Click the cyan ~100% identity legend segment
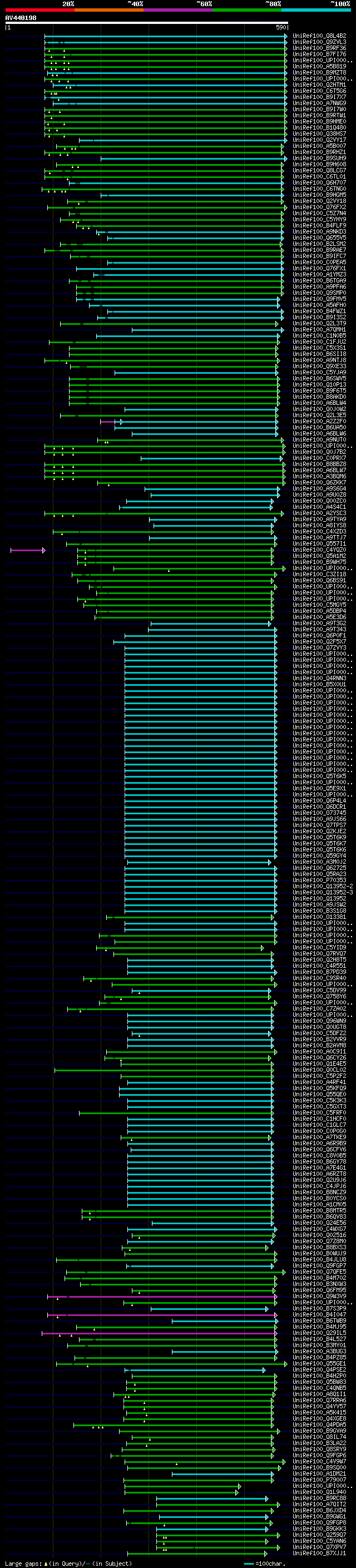 tap(316, 10)
